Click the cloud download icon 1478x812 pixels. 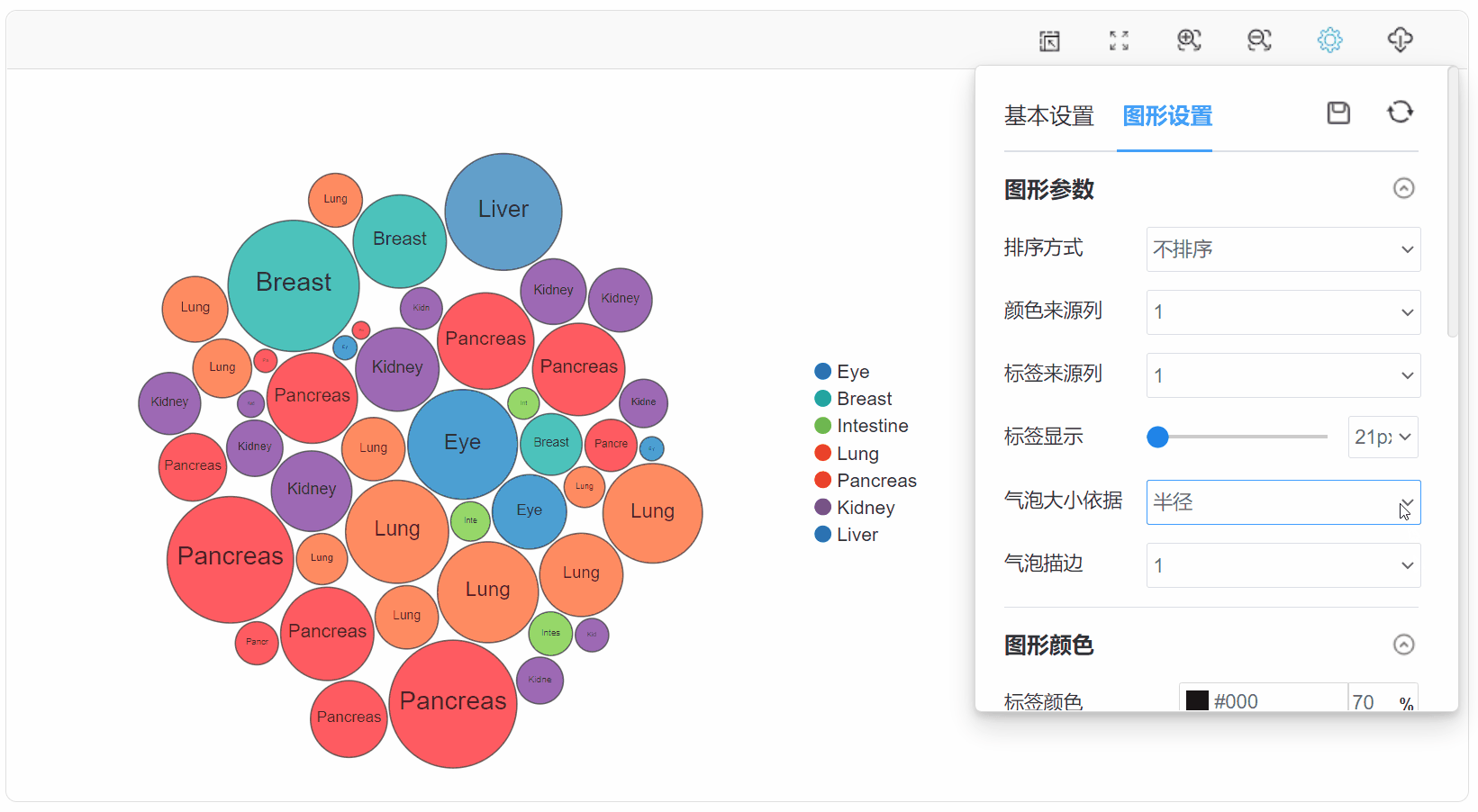pos(1400,40)
